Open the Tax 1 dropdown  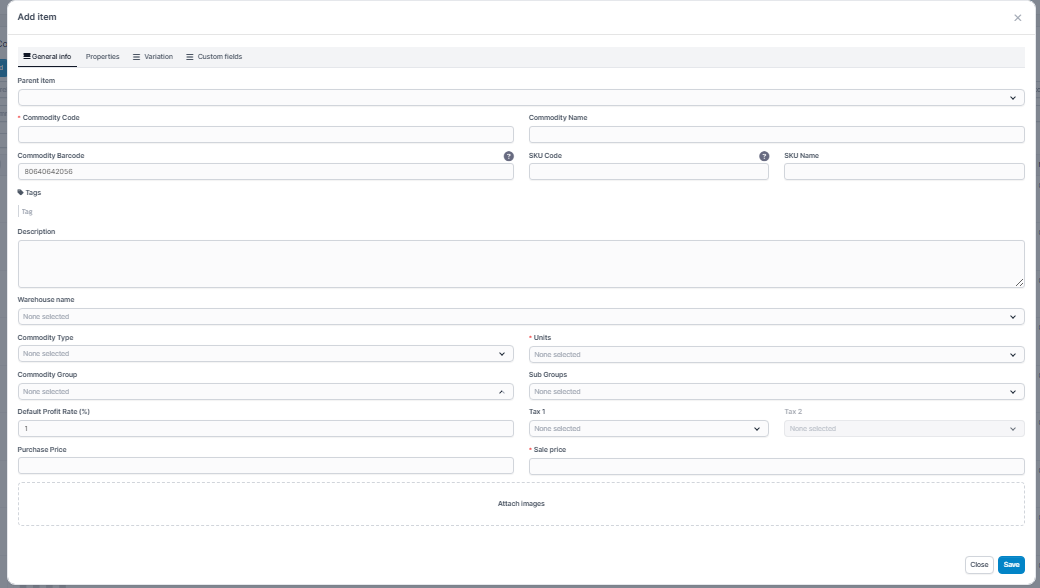click(648, 429)
